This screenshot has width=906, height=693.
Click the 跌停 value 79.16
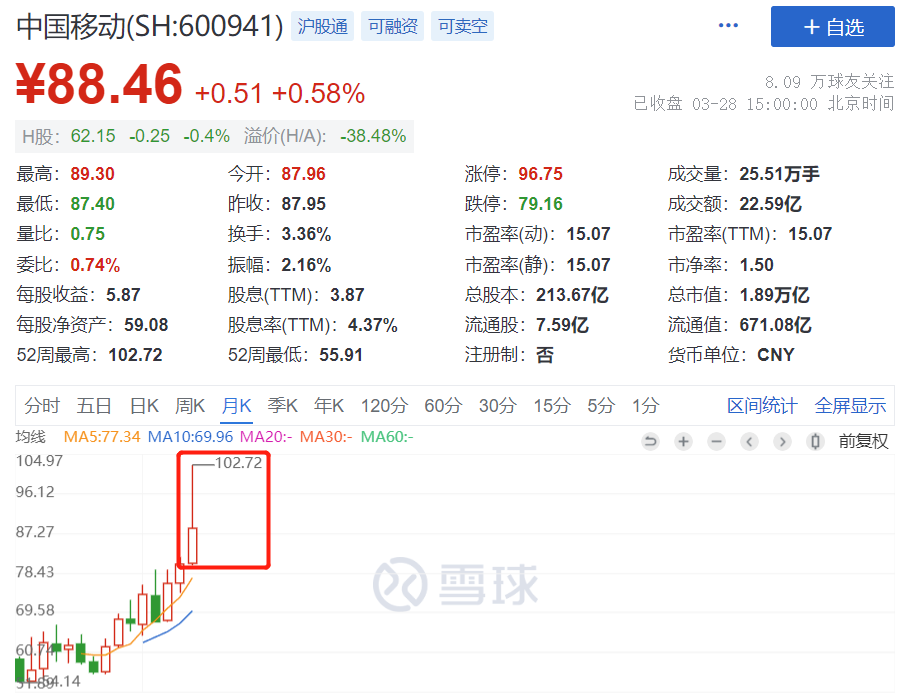pyautogui.click(x=540, y=204)
